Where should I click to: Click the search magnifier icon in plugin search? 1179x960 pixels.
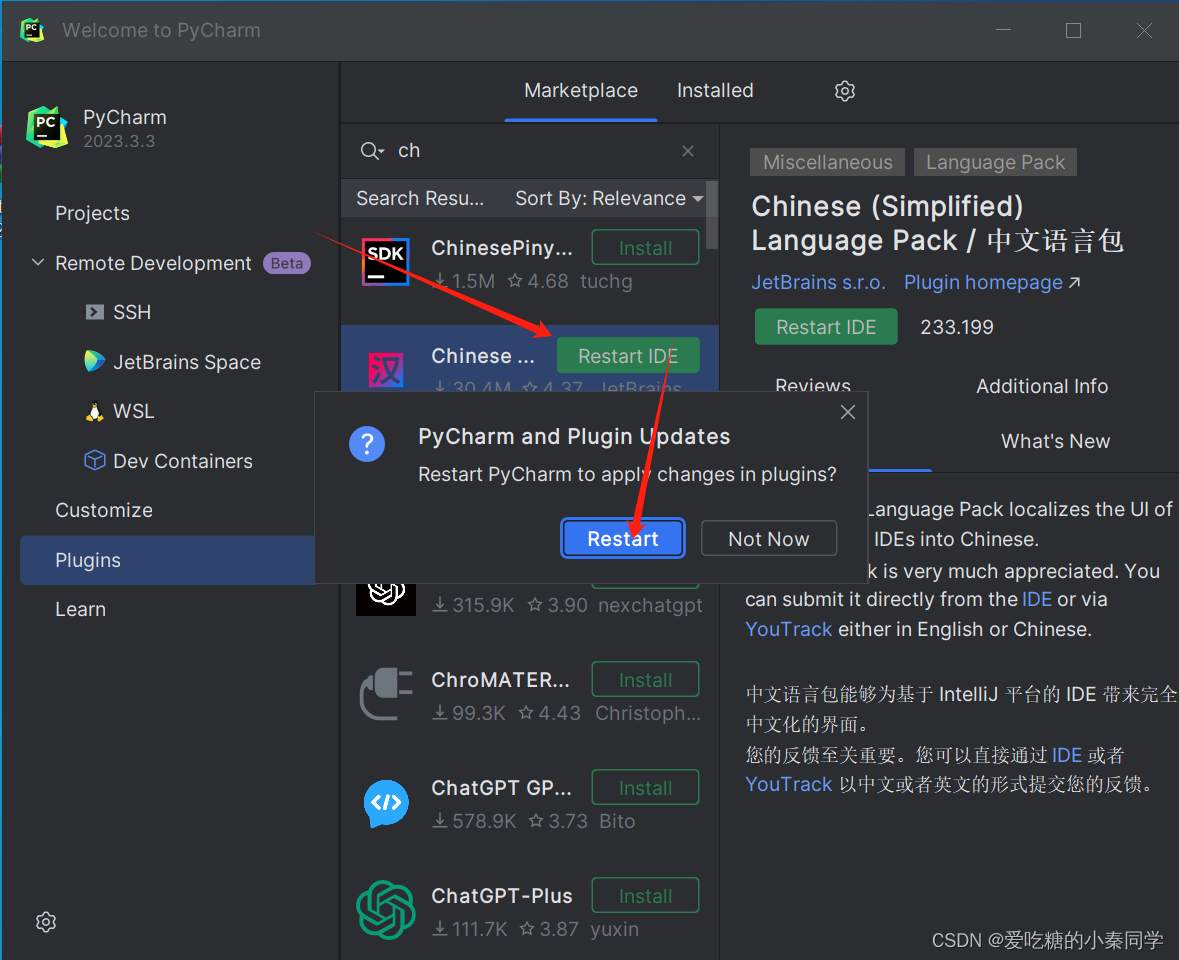[x=371, y=151]
